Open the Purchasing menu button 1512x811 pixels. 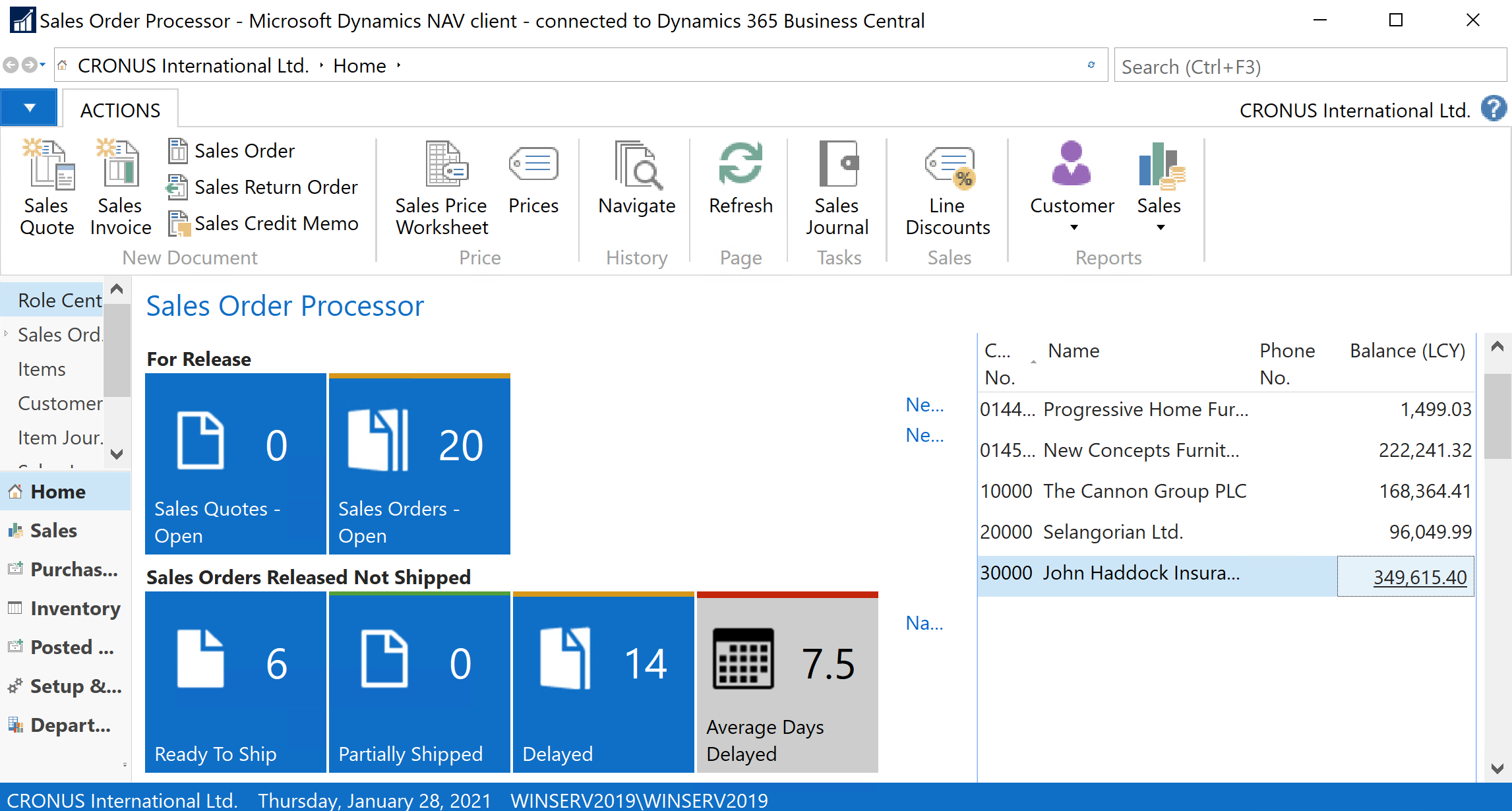tap(65, 570)
